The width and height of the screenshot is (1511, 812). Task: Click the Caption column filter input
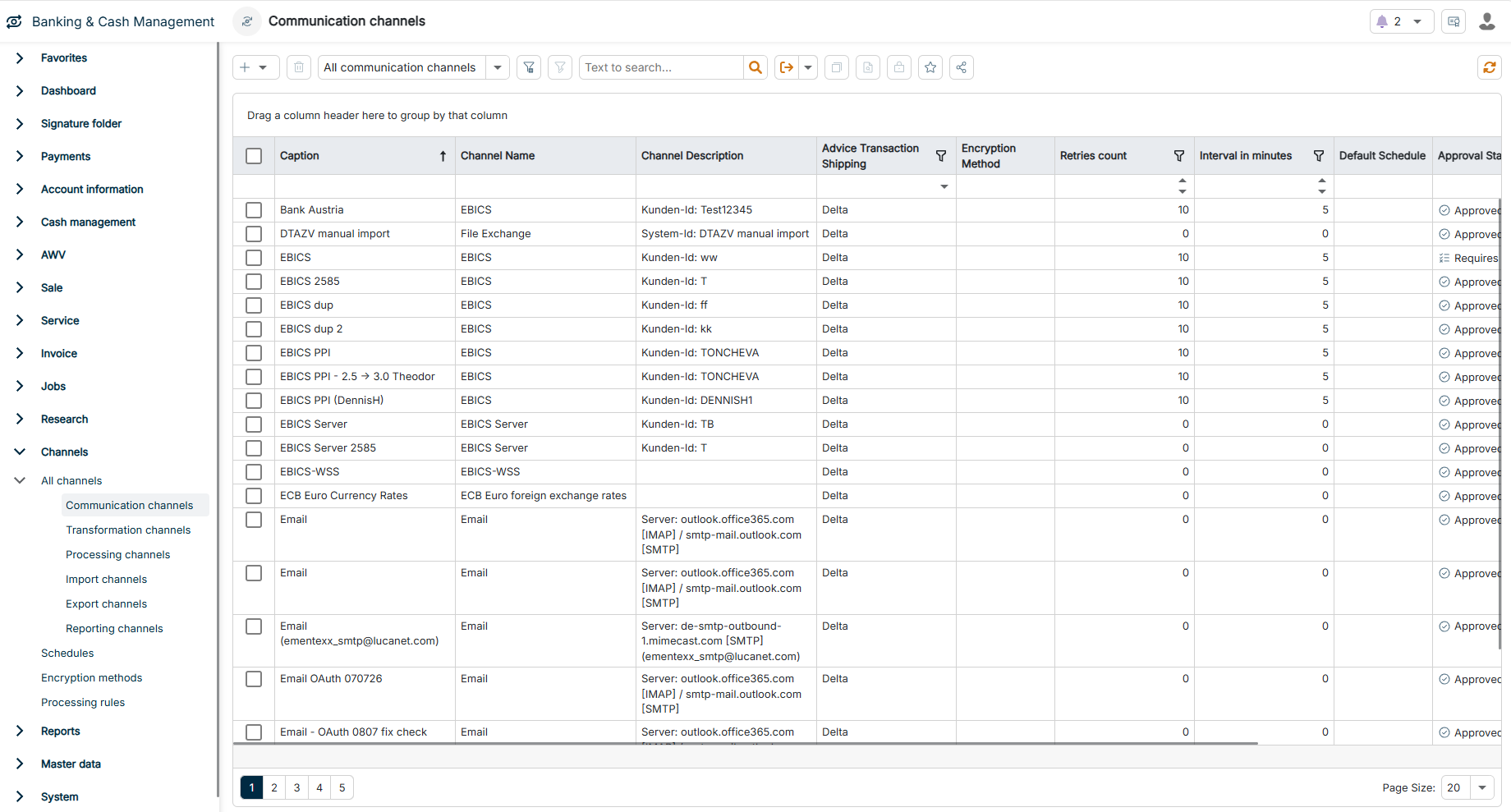point(365,186)
